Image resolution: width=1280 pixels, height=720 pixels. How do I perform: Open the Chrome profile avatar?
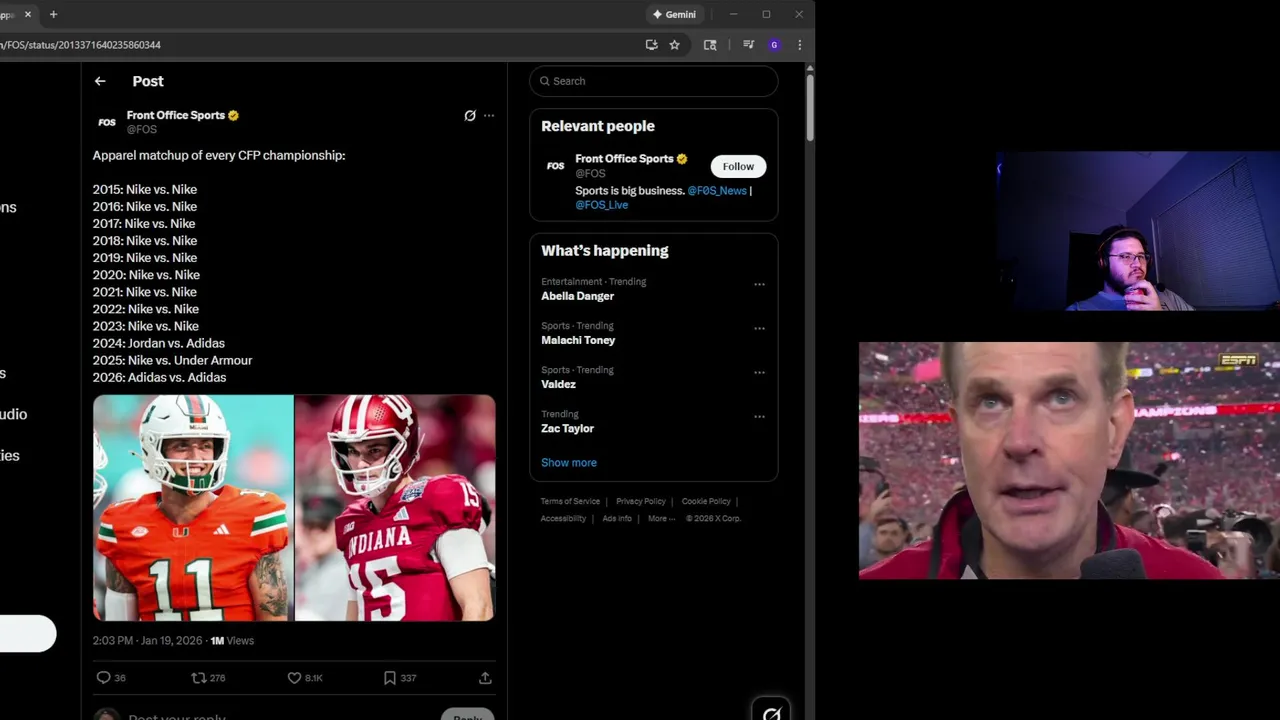tap(774, 45)
